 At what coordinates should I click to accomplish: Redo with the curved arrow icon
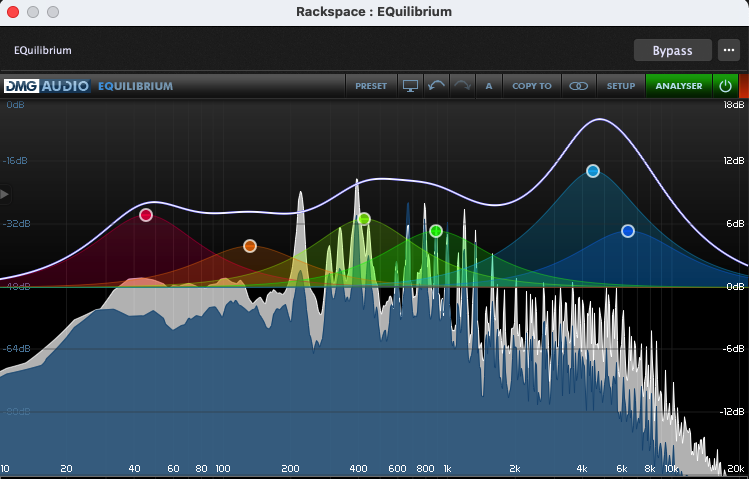tap(462, 86)
